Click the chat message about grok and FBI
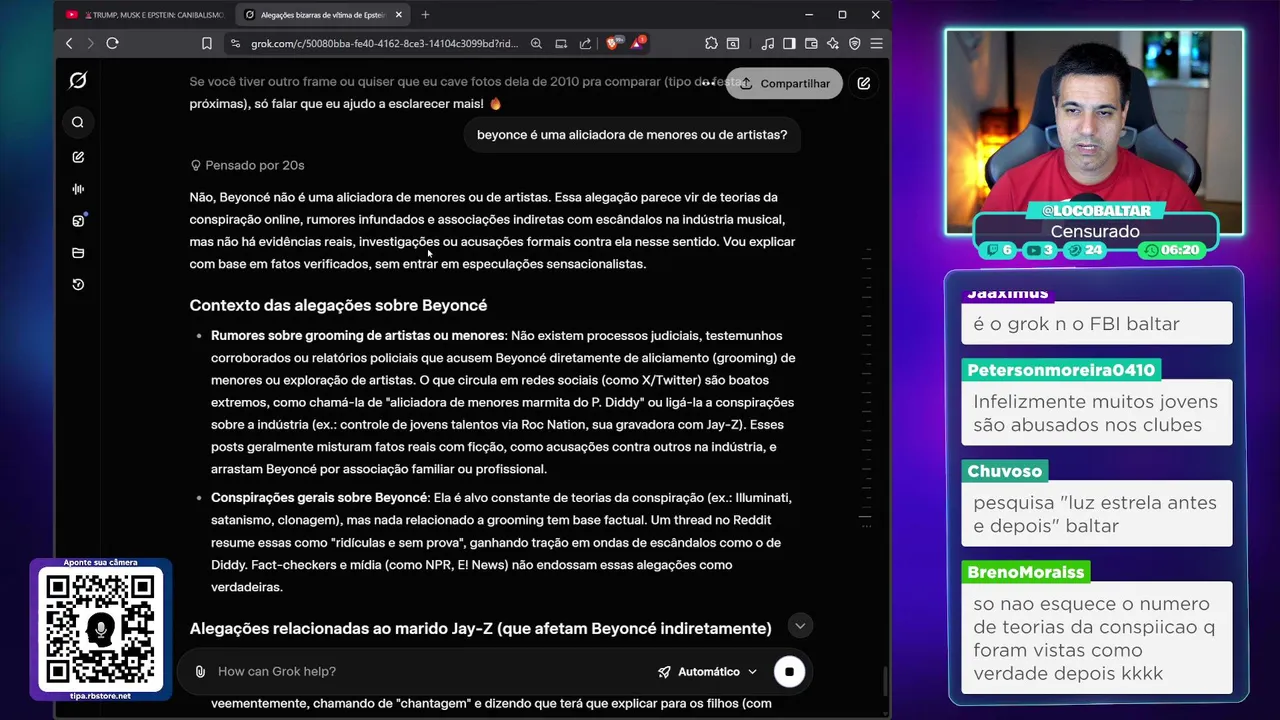1280x720 pixels. point(1097,324)
